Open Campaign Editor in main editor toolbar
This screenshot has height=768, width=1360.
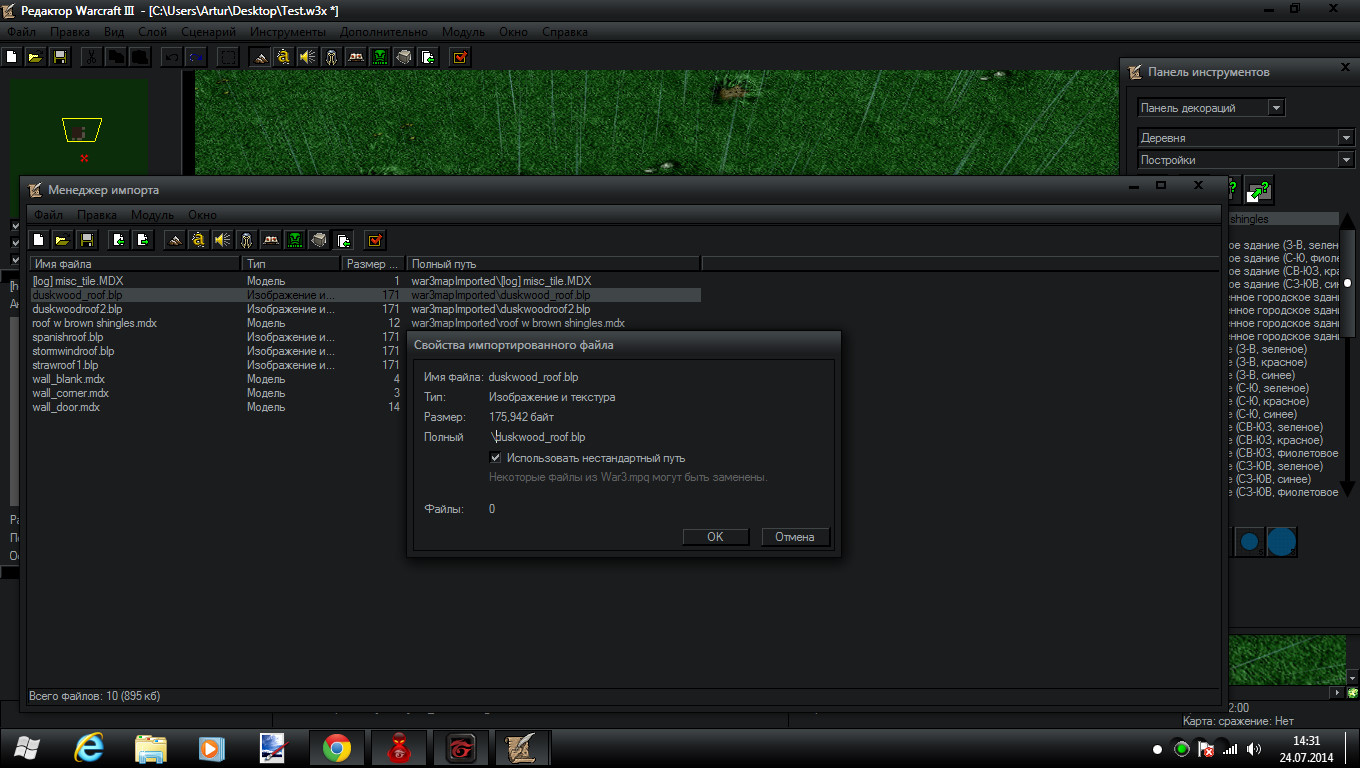(x=356, y=57)
